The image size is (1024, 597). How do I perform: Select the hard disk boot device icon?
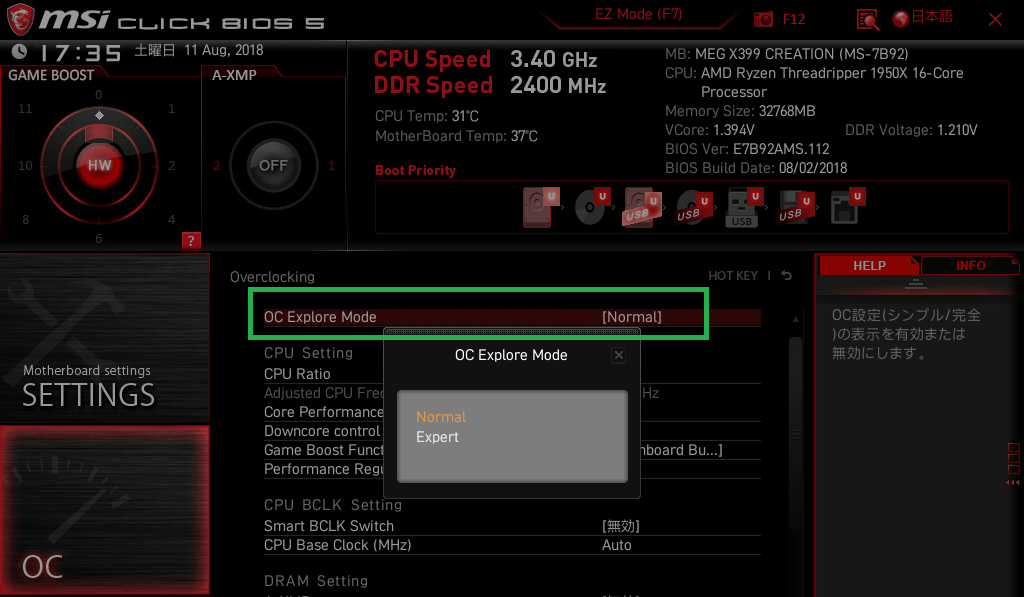[x=541, y=207]
